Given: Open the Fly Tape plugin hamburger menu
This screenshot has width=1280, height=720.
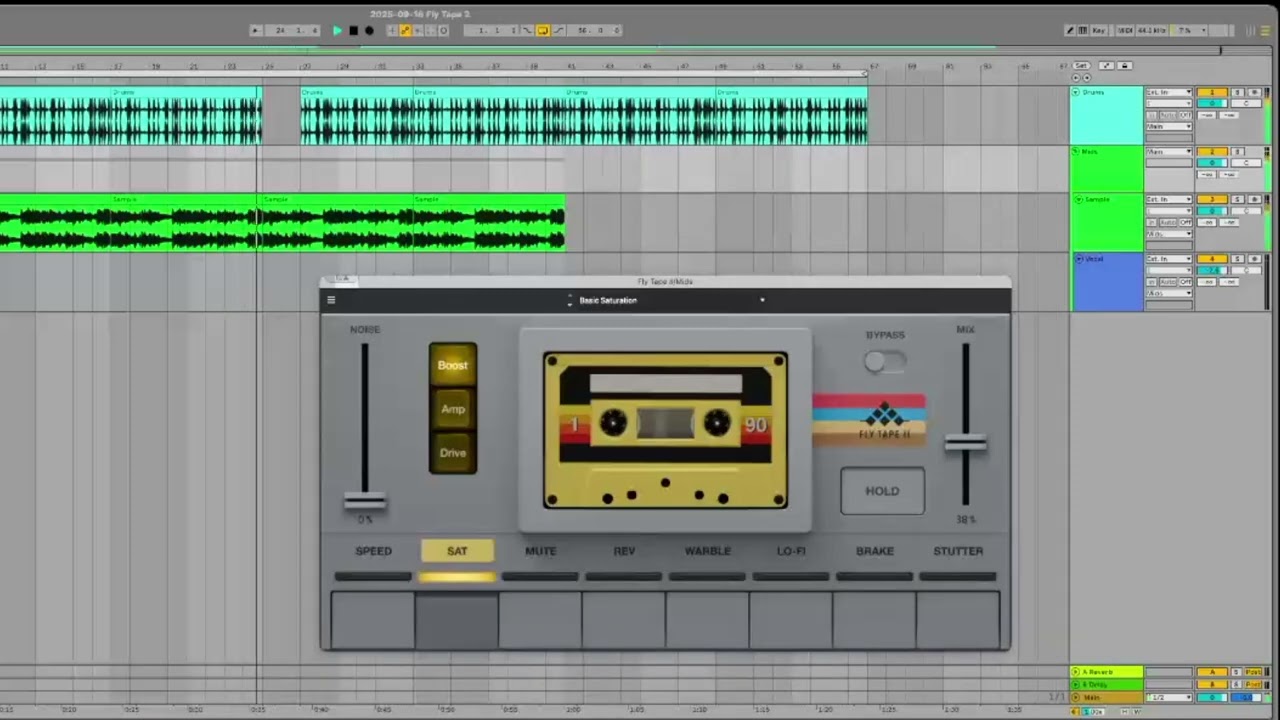Looking at the screenshot, I should coord(331,300).
